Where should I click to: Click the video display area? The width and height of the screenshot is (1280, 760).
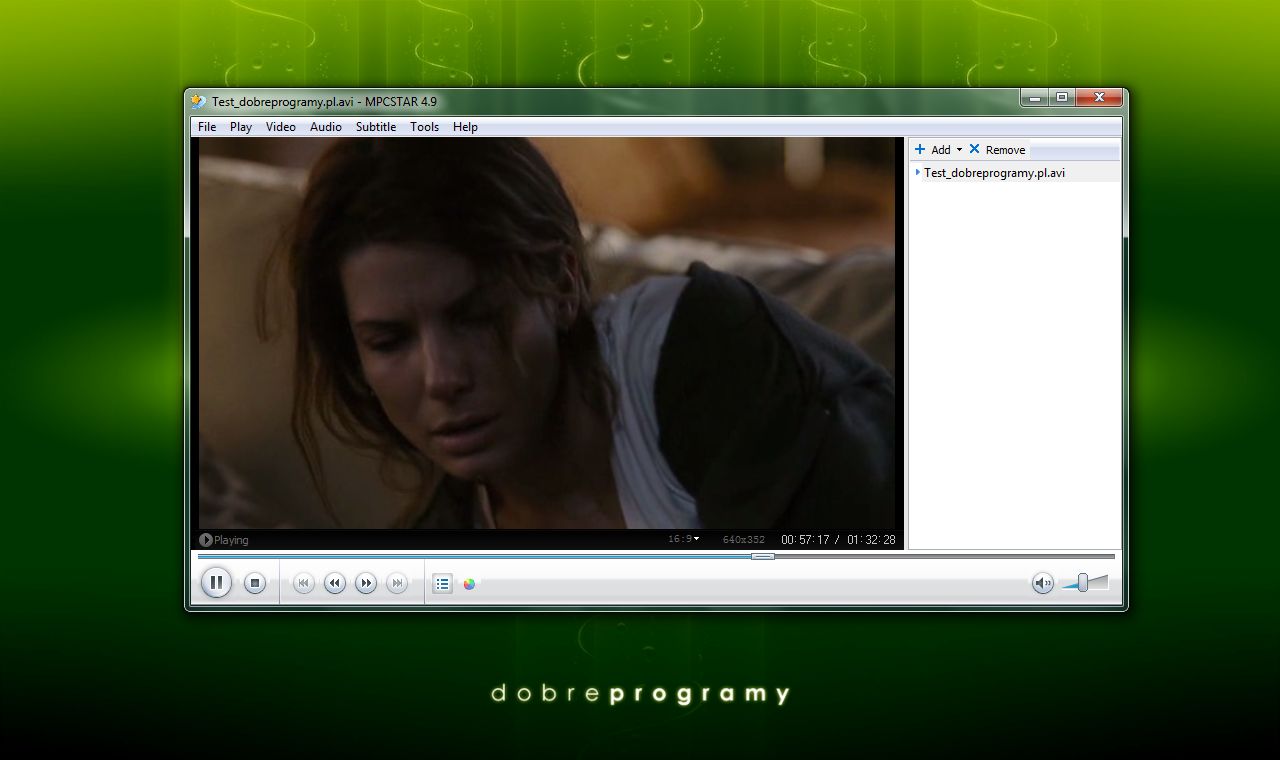tap(547, 333)
